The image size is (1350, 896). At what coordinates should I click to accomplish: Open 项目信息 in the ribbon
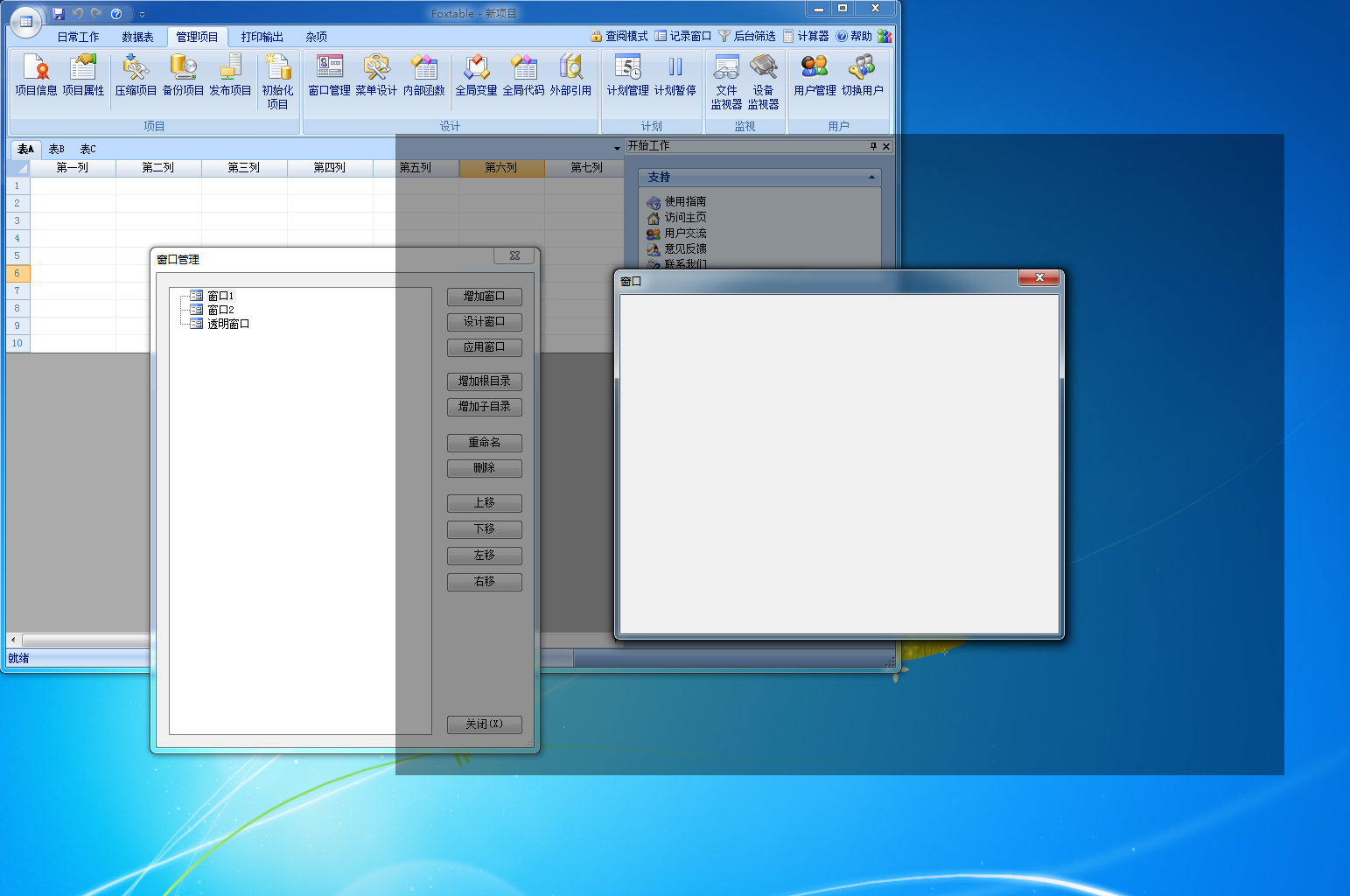click(x=36, y=75)
